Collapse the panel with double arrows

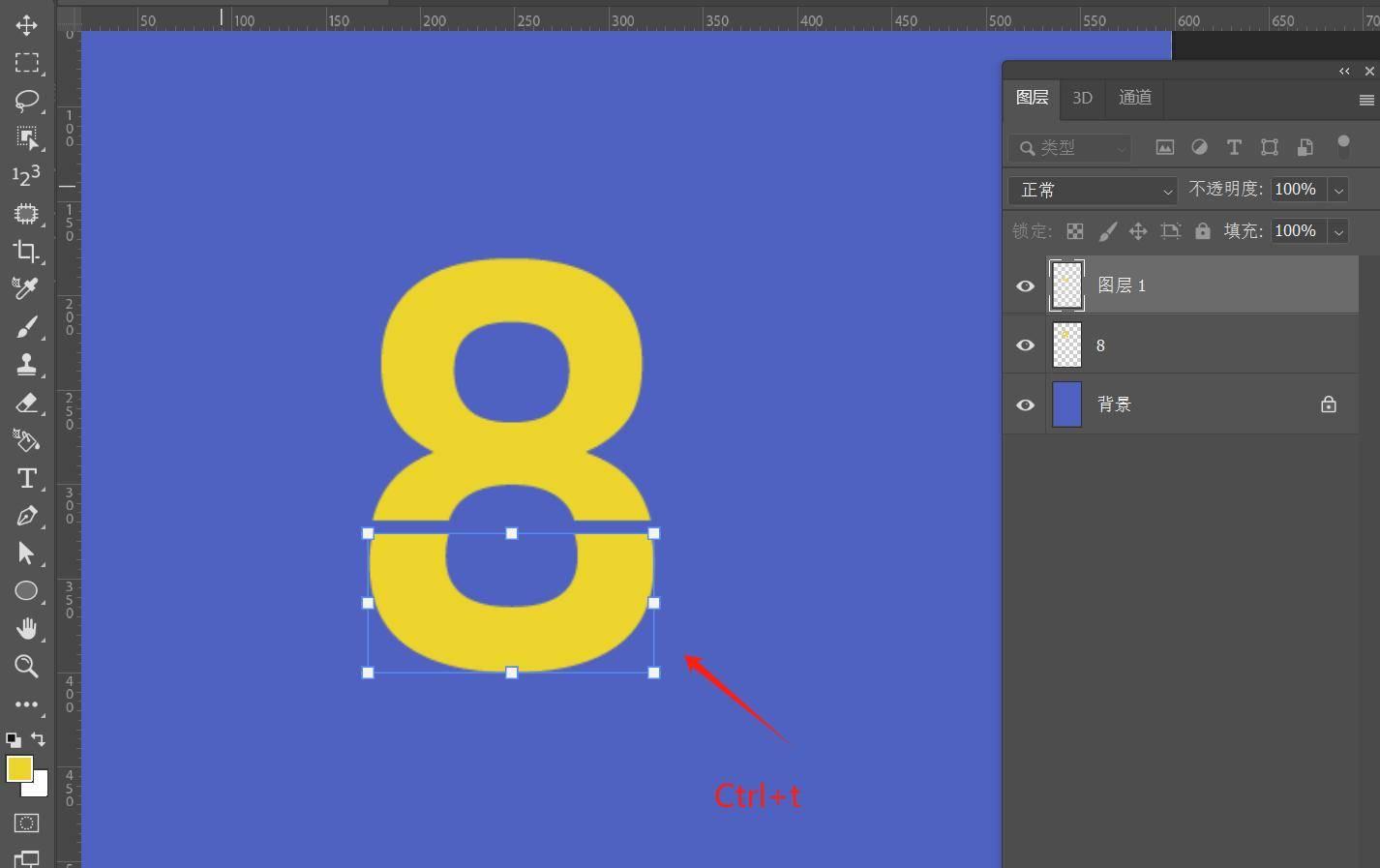click(1344, 71)
